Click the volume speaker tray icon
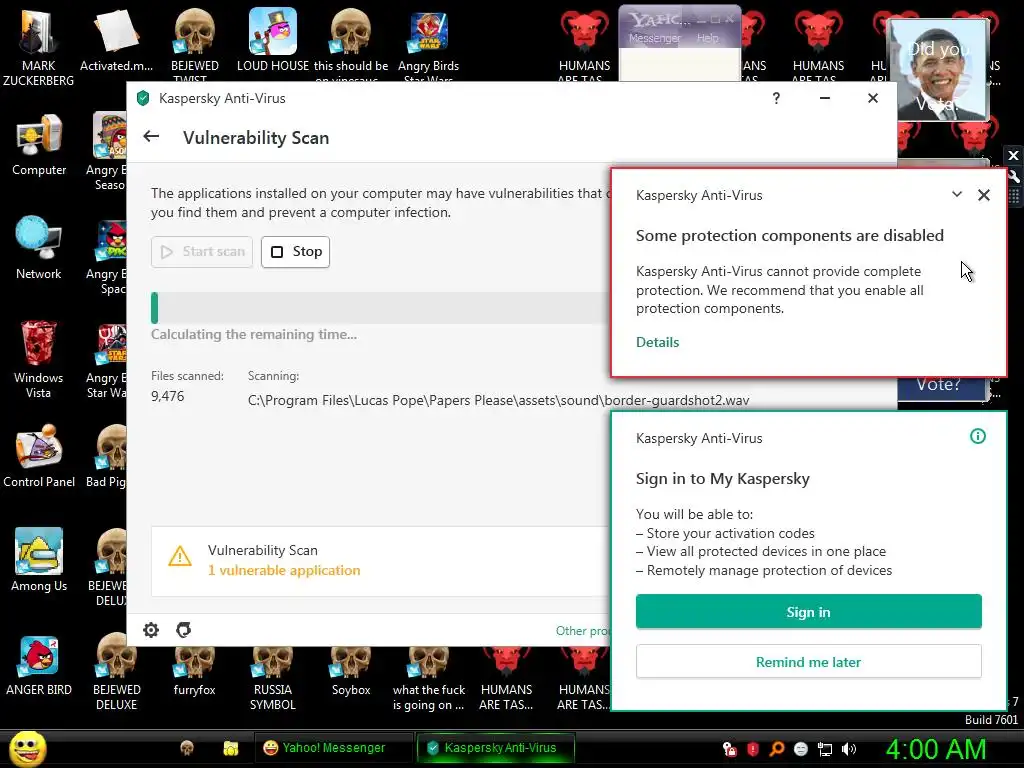1024x768 pixels. pos(849,749)
